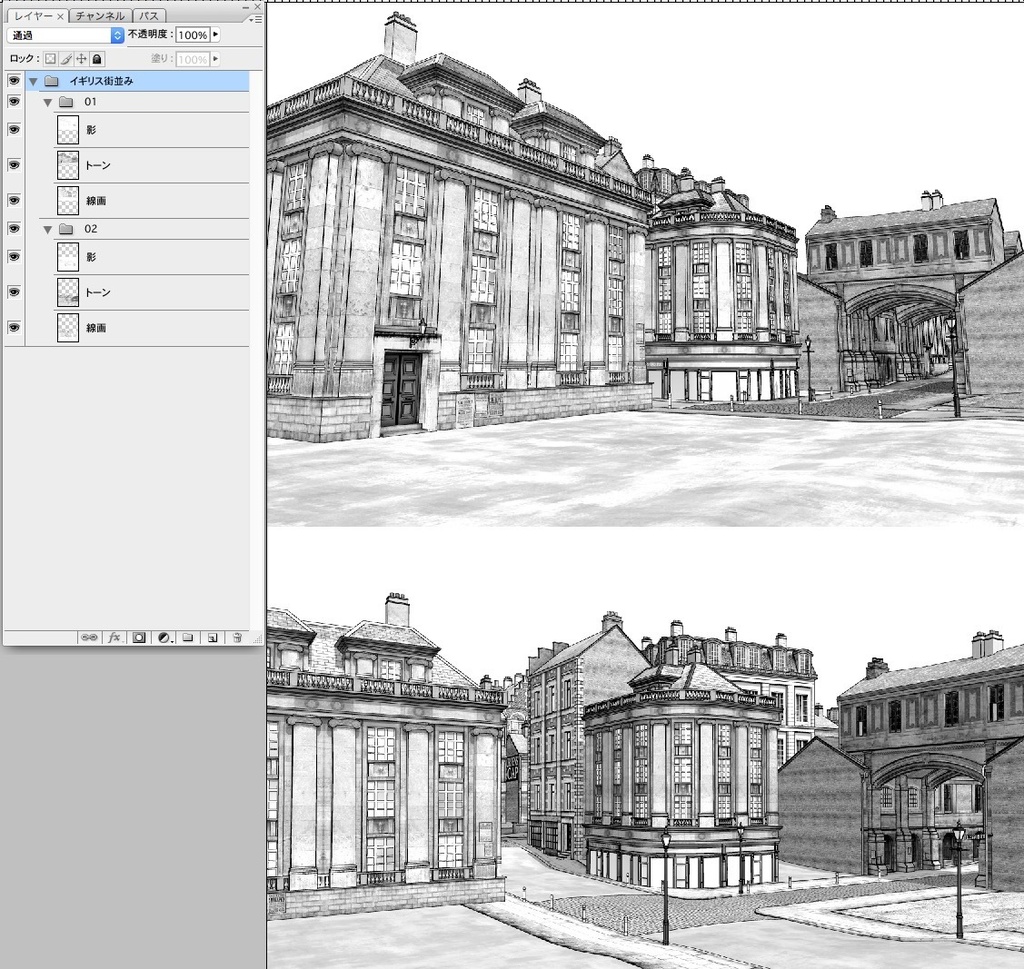Lock transparent pixels
Image resolution: width=1024 pixels, height=969 pixels.
tap(50, 59)
